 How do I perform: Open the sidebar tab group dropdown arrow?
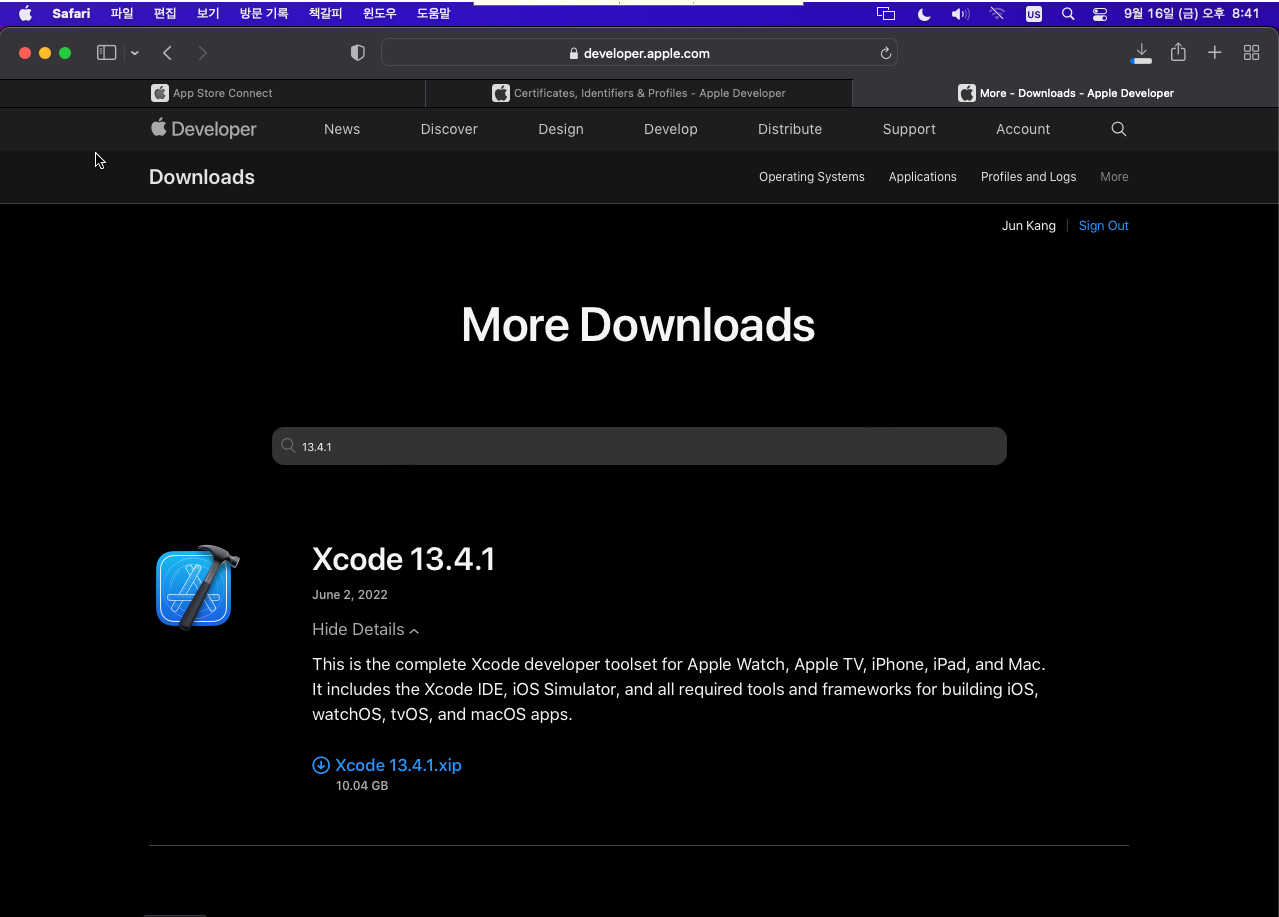coord(134,53)
